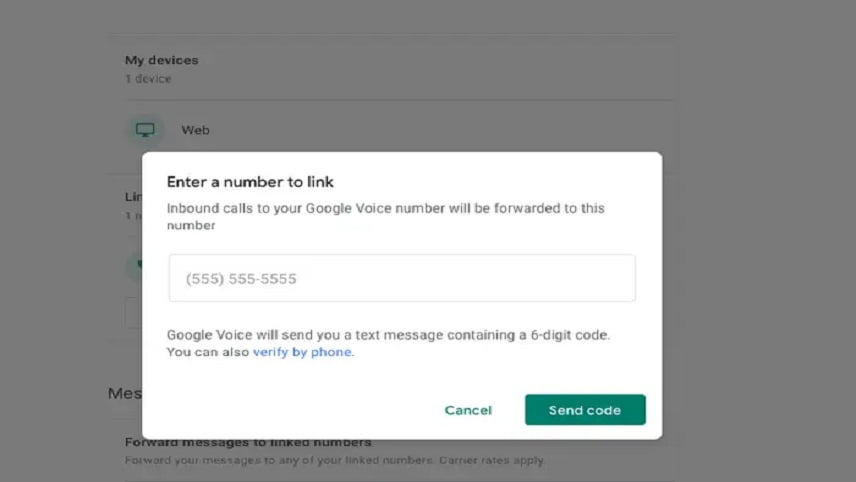
Task: Focus the (555) 555-5555 phone number field
Action: click(402, 278)
